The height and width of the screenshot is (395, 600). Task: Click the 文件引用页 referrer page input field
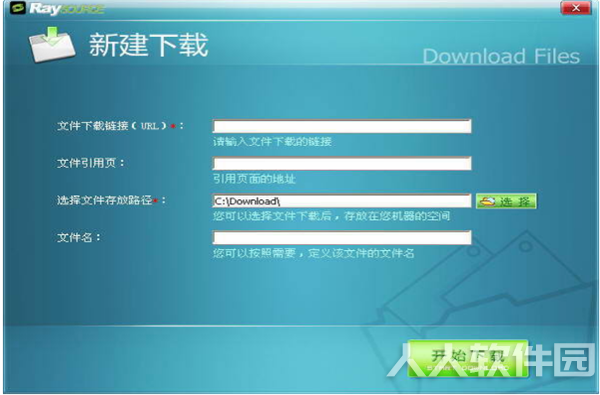(342, 163)
